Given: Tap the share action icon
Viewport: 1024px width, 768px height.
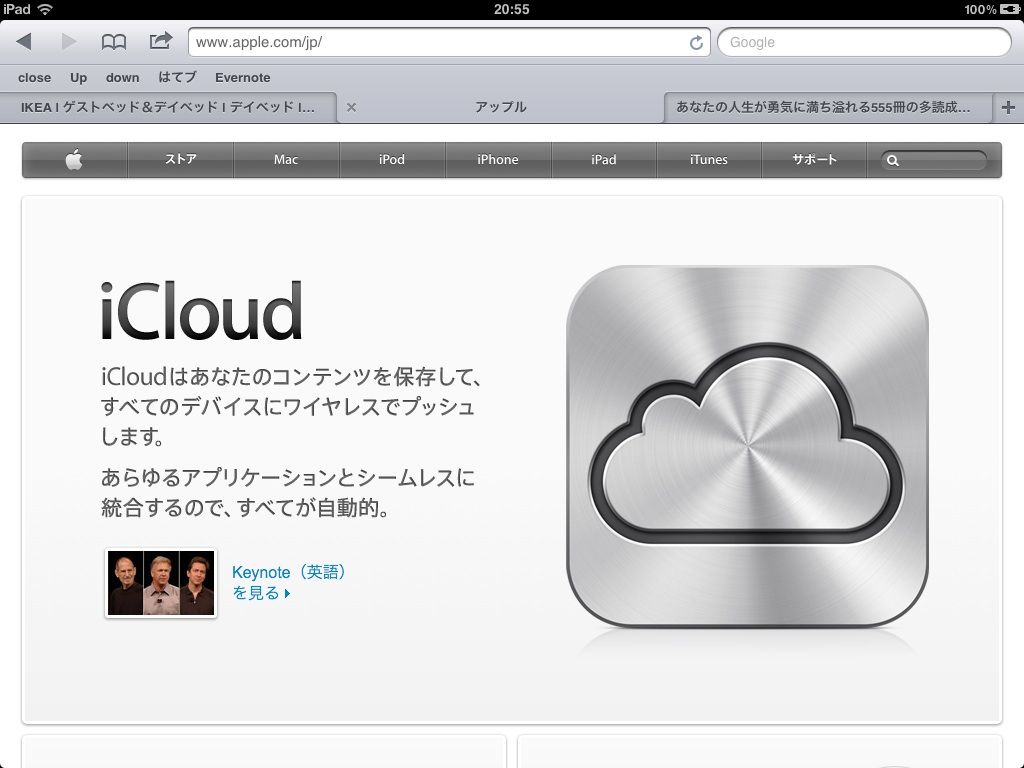Looking at the screenshot, I should click(161, 41).
